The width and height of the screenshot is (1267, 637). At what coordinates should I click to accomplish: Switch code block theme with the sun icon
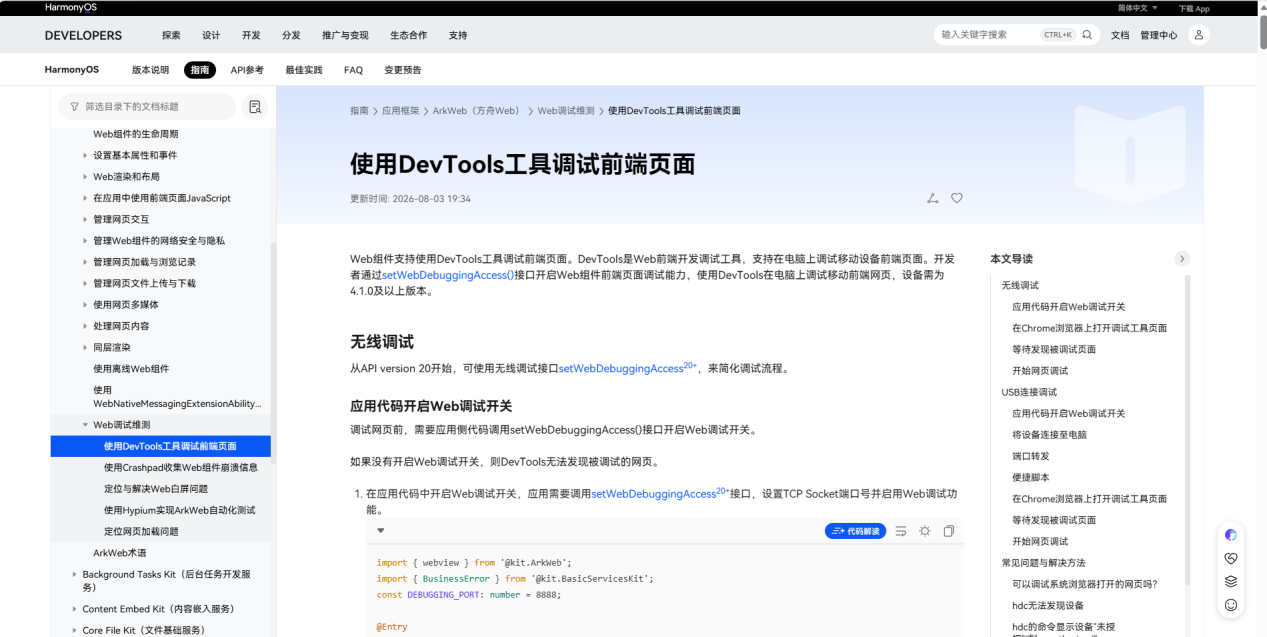click(x=925, y=531)
